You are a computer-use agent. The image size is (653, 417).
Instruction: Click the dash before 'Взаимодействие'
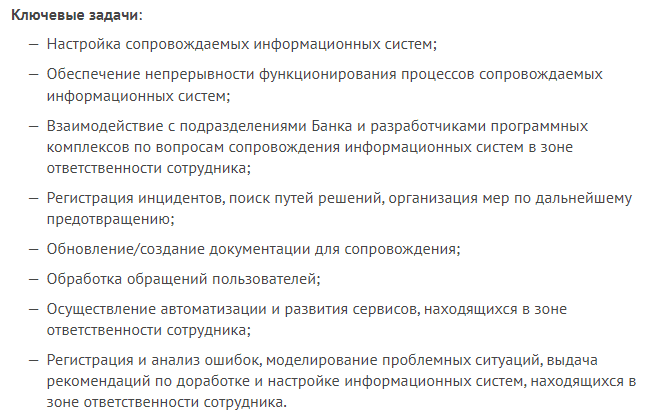34,126
